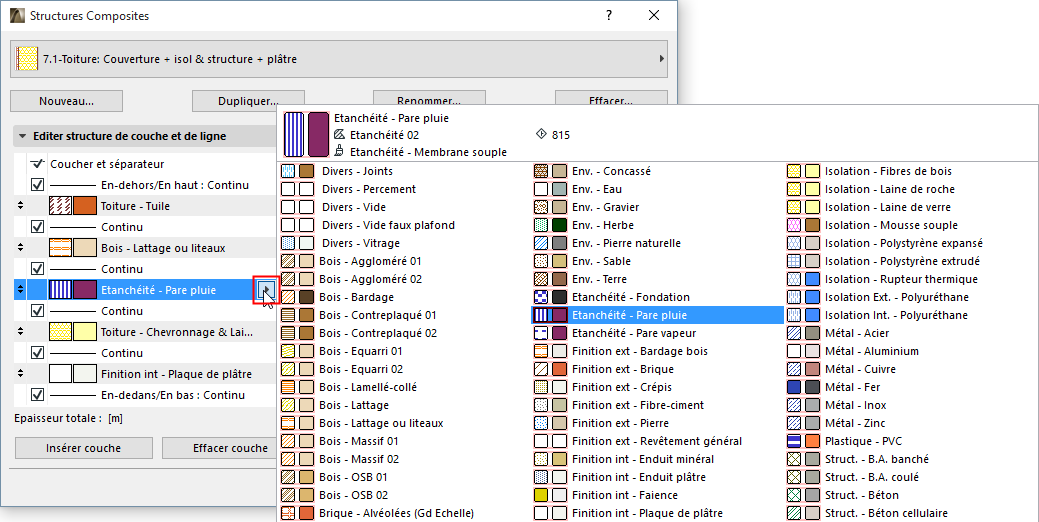Viewport: 1039px width, 522px height.
Task: Click Plastique - PVC striped icon
Action: 794,441
